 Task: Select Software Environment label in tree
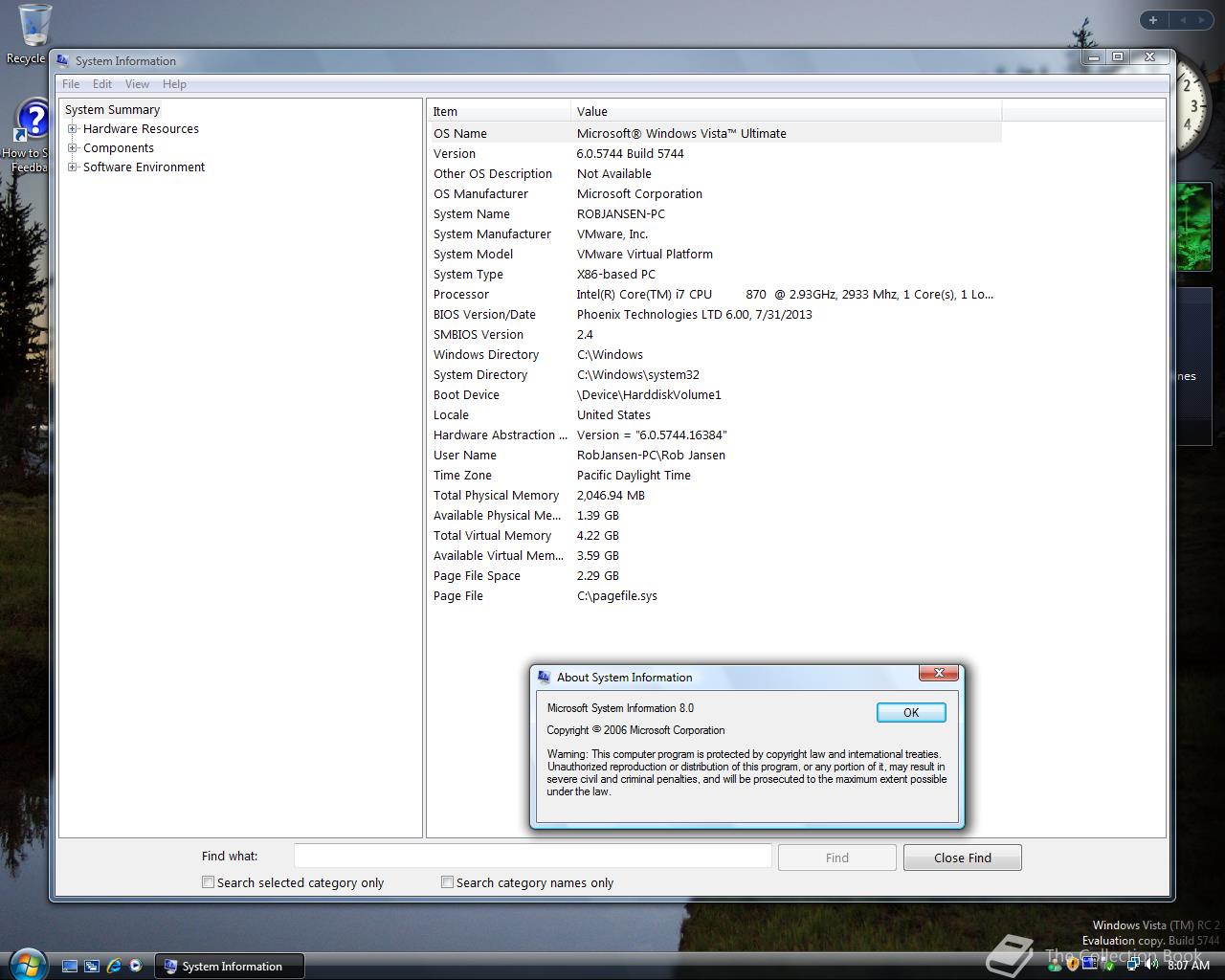coord(144,167)
